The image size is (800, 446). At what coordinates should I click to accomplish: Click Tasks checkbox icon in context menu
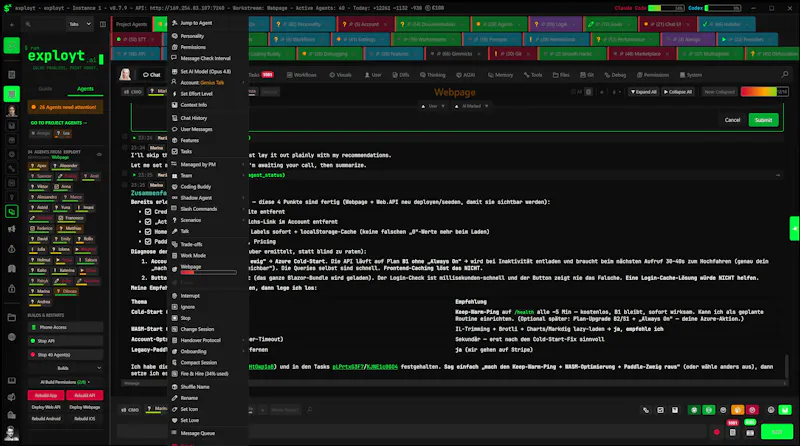point(174,152)
